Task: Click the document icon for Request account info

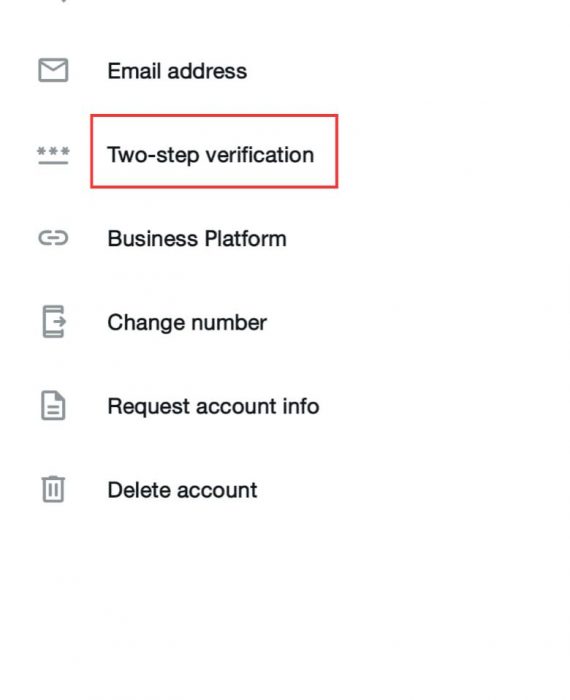Action: (x=53, y=405)
